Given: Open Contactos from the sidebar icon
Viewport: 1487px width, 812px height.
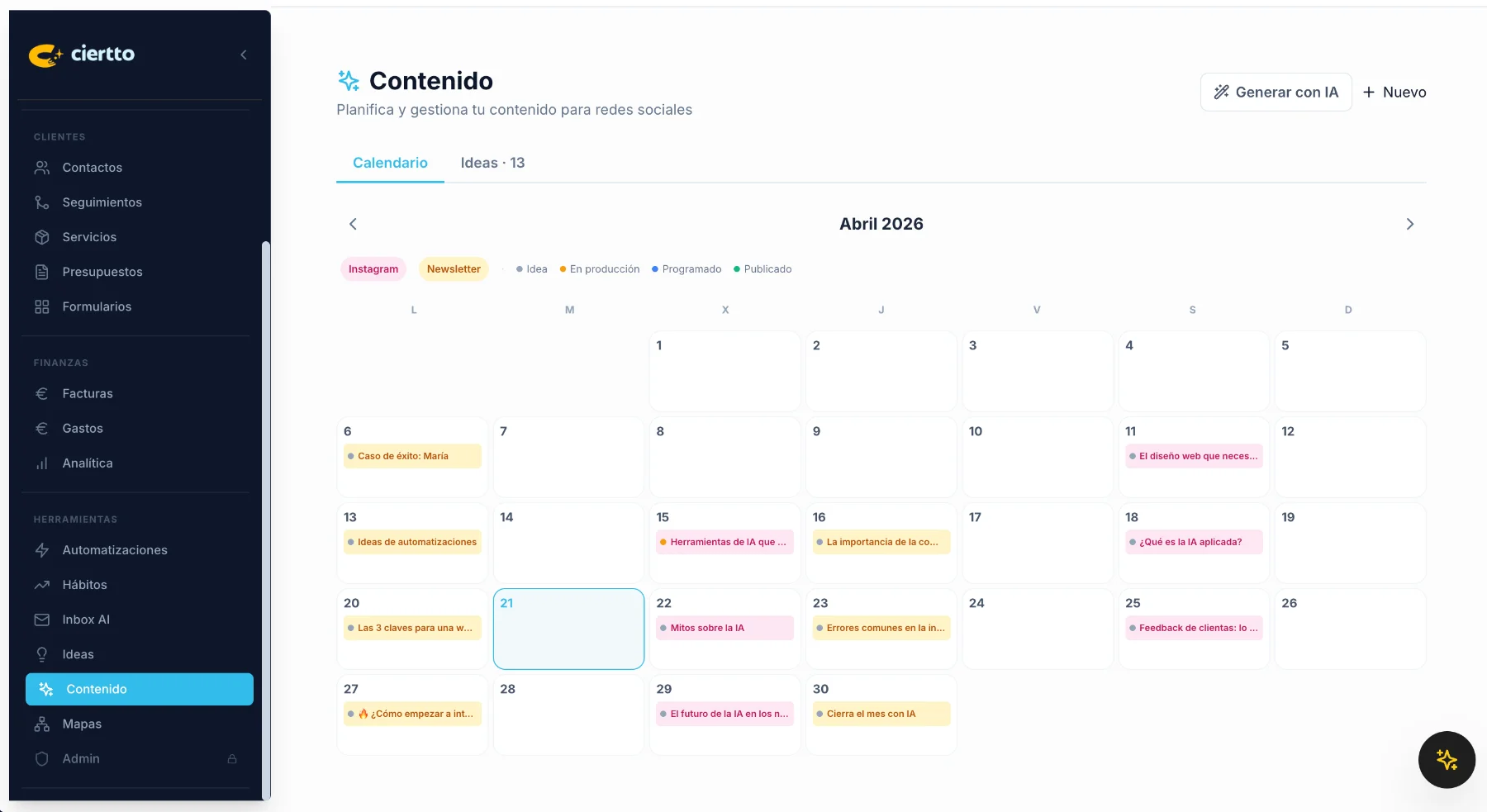Looking at the screenshot, I should (x=42, y=168).
